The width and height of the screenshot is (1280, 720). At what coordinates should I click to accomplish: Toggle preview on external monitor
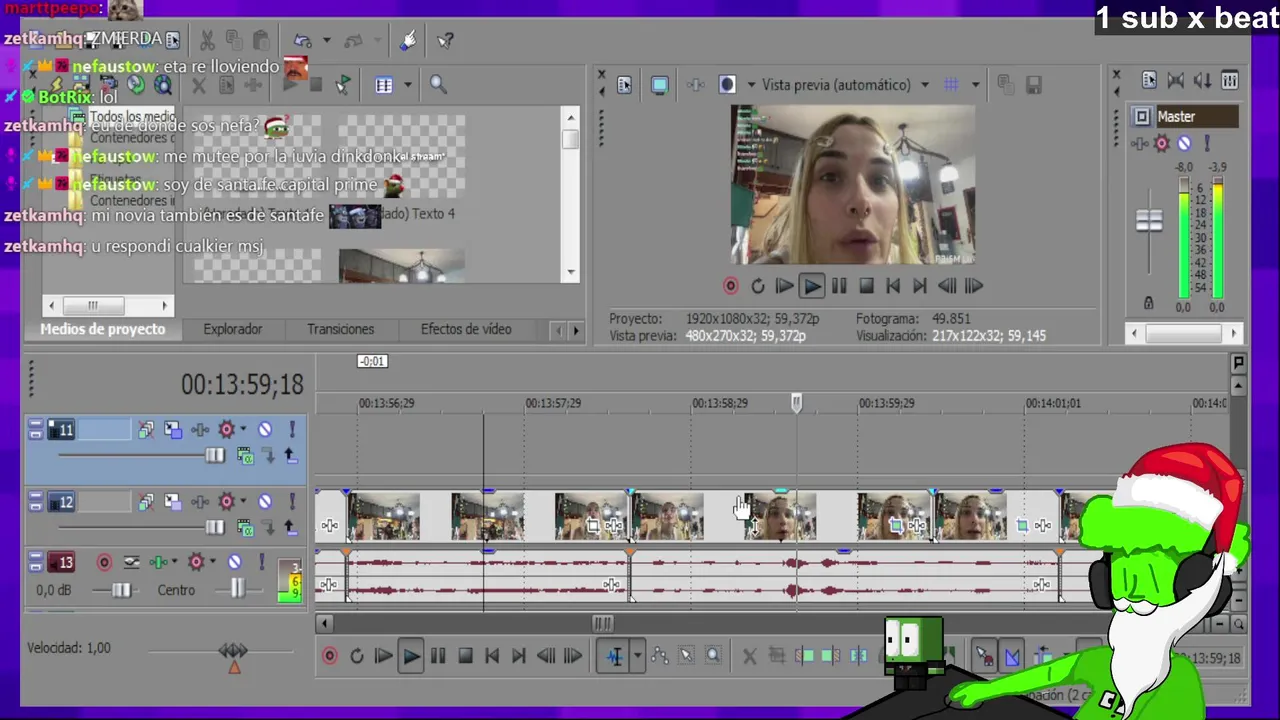pos(659,85)
